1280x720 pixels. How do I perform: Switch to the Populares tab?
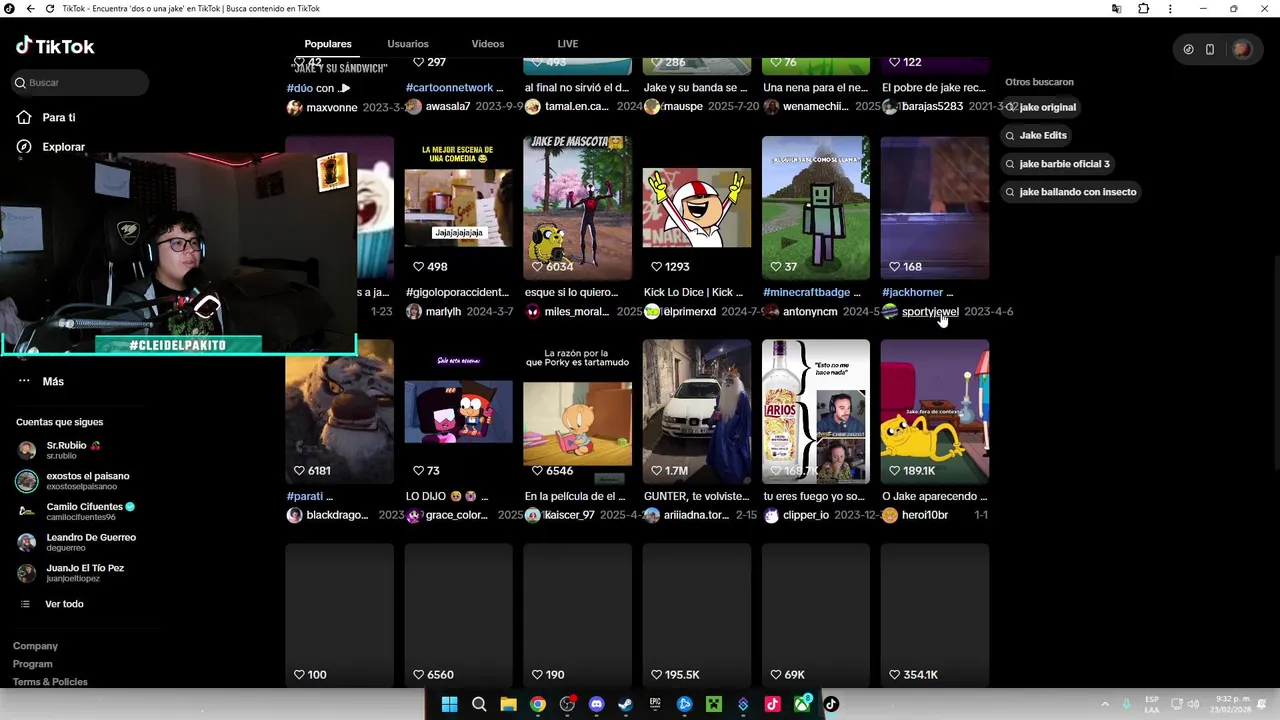[x=328, y=44]
